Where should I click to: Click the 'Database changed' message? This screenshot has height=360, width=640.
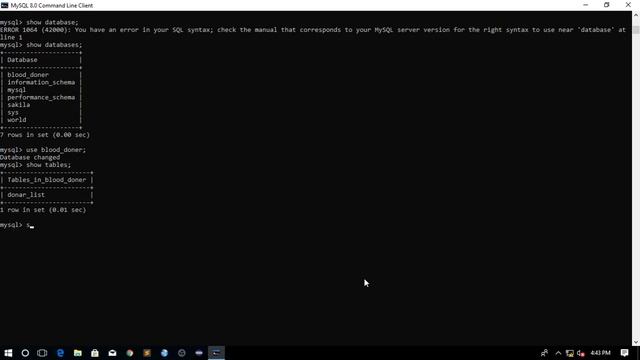[x=30, y=157]
